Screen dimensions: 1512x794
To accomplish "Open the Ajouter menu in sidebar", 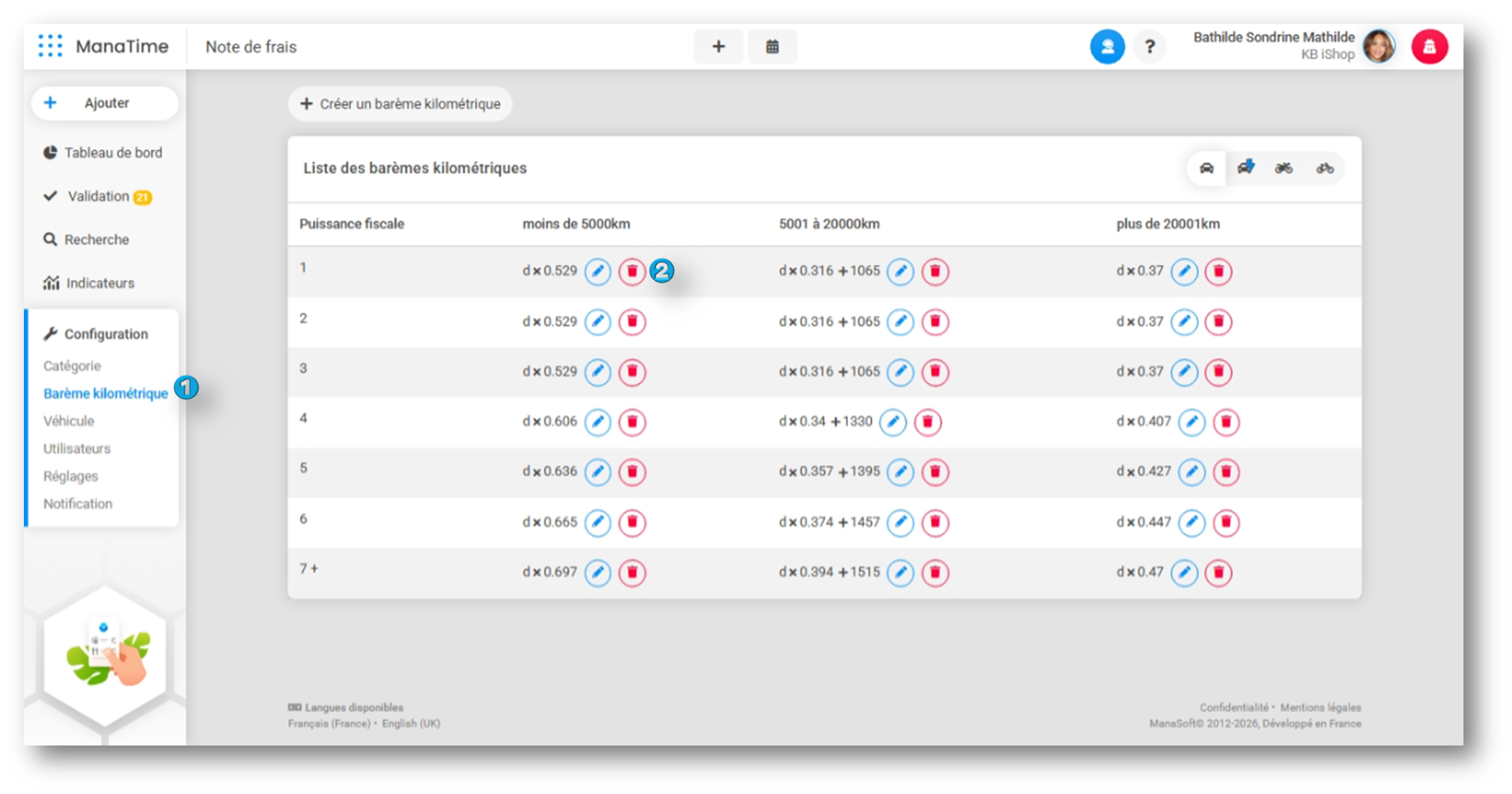I will (x=105, y=103).
